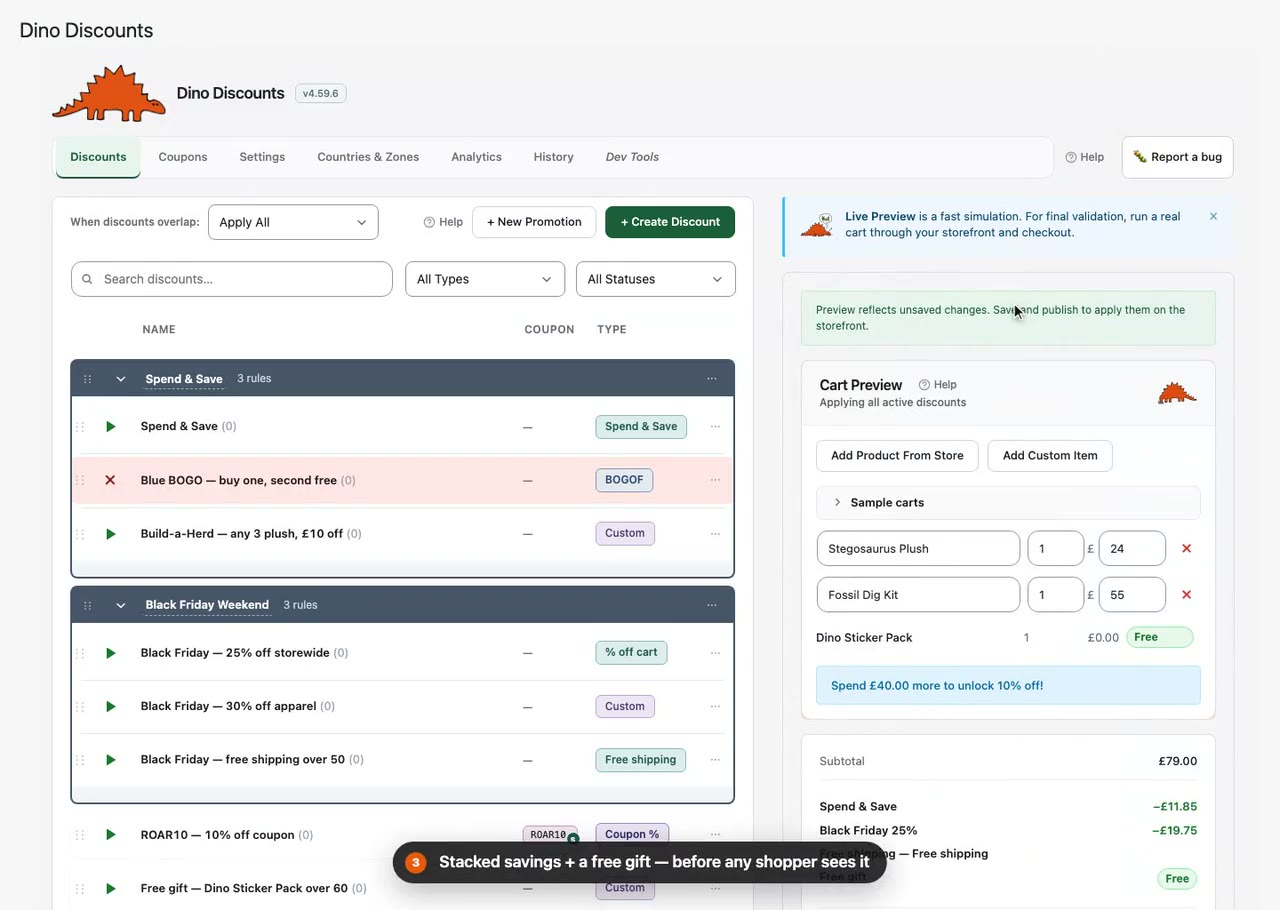
Task: Open options for Black Friday free shipping
Action: [715, 760]
